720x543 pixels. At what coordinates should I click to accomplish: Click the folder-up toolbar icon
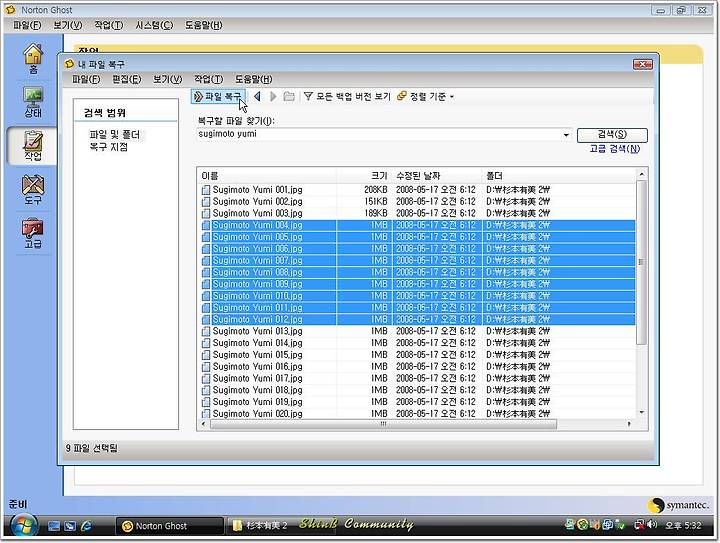289,96
